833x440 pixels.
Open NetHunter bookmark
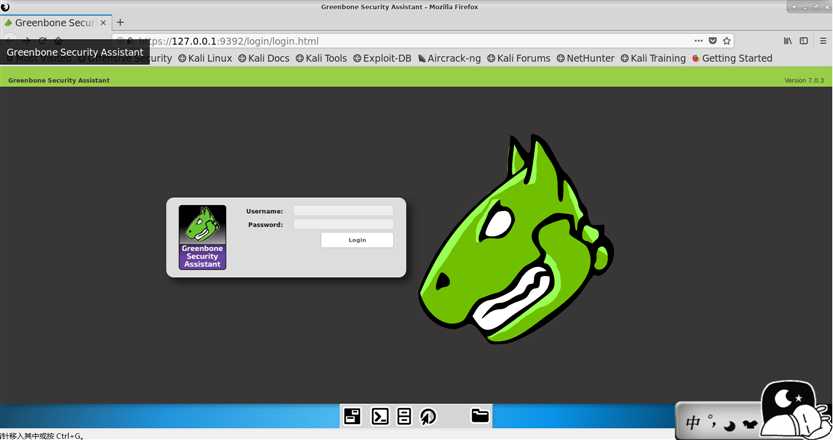pyautogui.click(x=585, y=58)
